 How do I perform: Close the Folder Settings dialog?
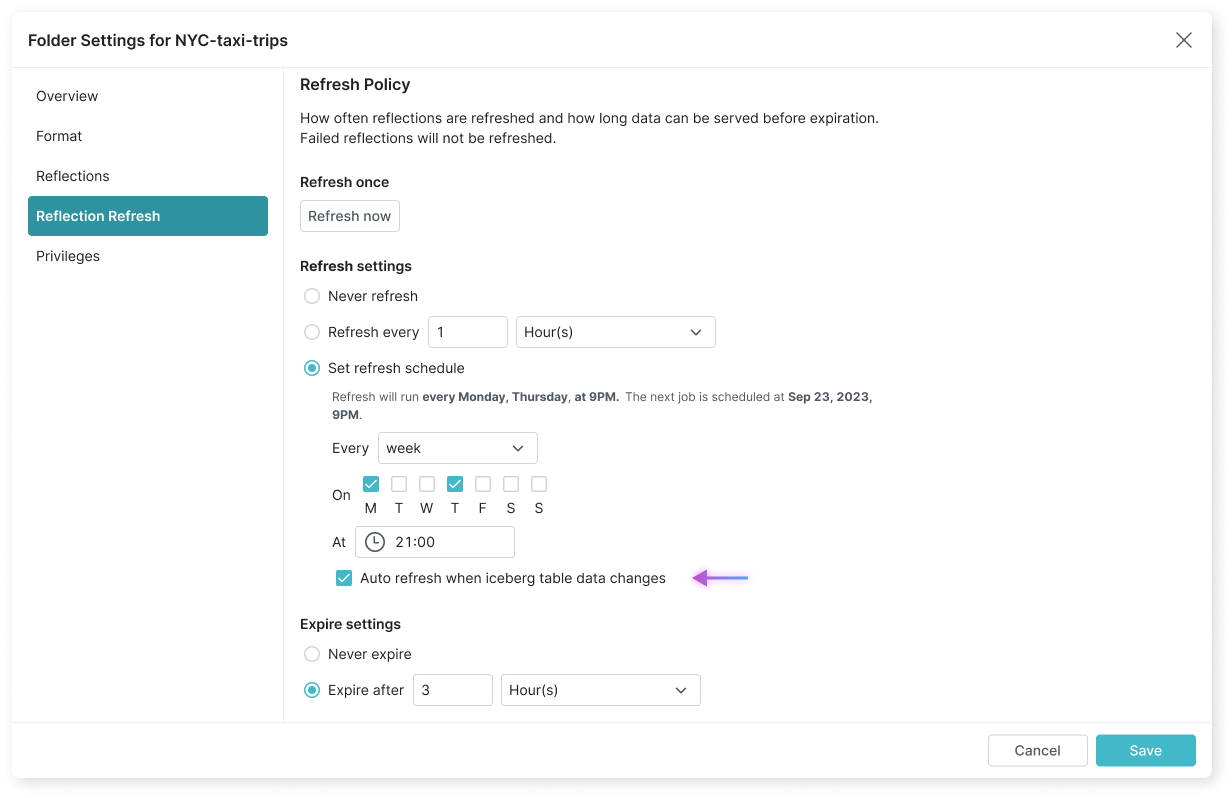click(x=1184, y=40)
